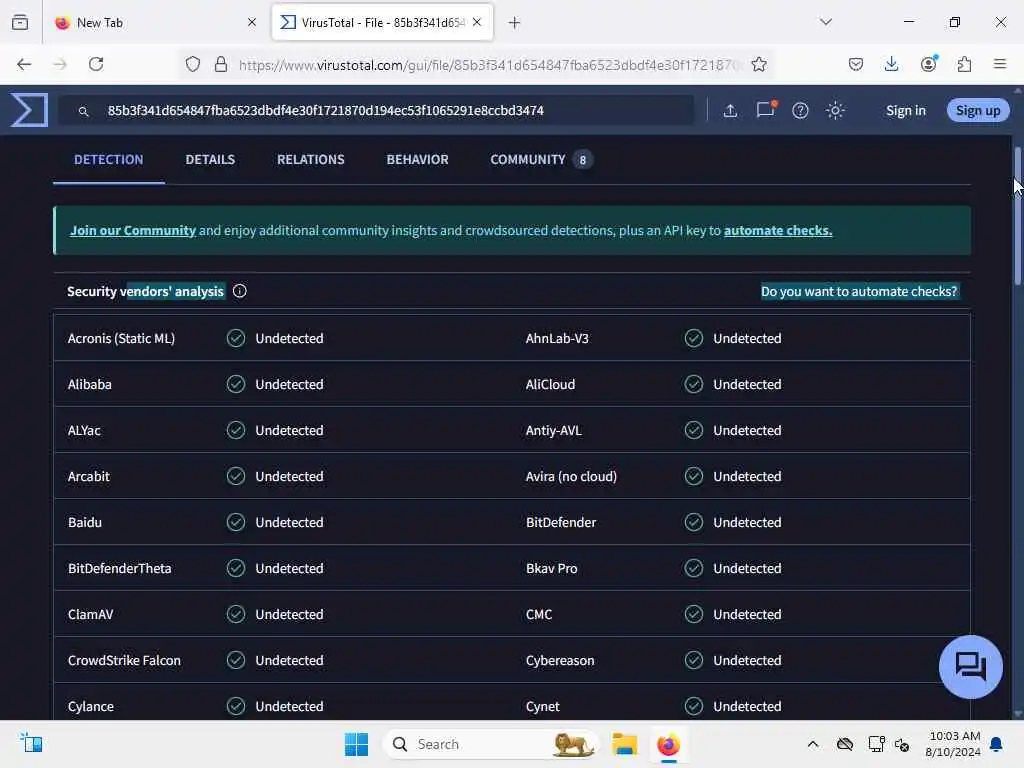Viewport: 1024px width, 768px height.
Task: Click the Bkav Pro vendor name
Action: (x=551, y=568)
